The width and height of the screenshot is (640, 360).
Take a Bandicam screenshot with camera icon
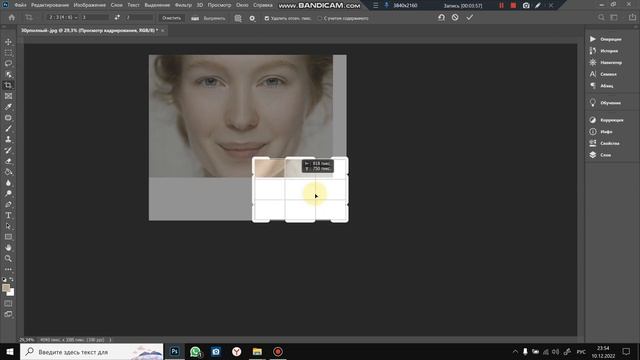pos(526,5)
